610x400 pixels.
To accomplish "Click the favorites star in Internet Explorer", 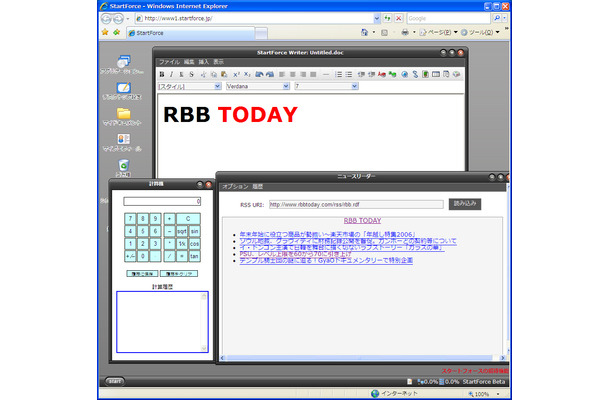I will (x=105, y=32).
